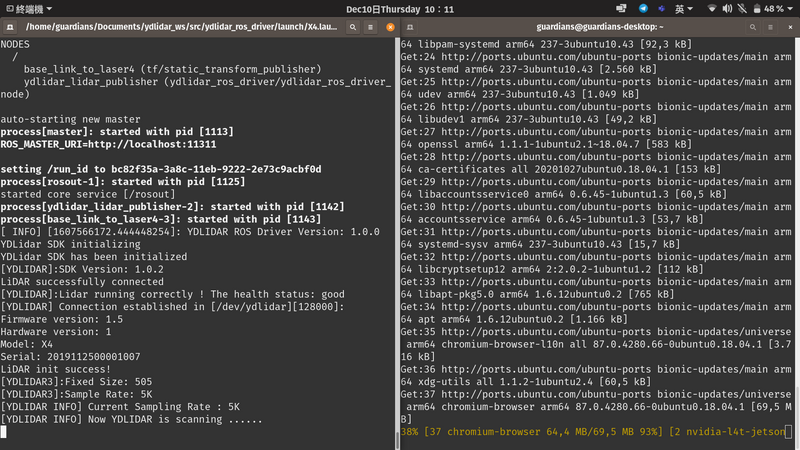This screenshot has height=450, width=800.
Task: Open the clock showing Dec10 Thursday 10:11
Action: coord(399,9)
